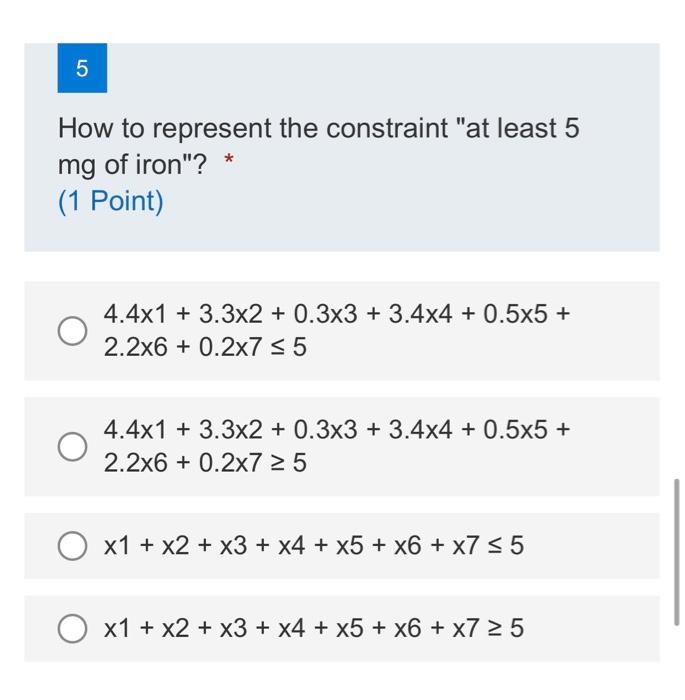
Task: Click the label text "x1 + x2 + x3 + x4 + x5 + x6 + x7 ≤ 5"
Action: tap(313, 546)
